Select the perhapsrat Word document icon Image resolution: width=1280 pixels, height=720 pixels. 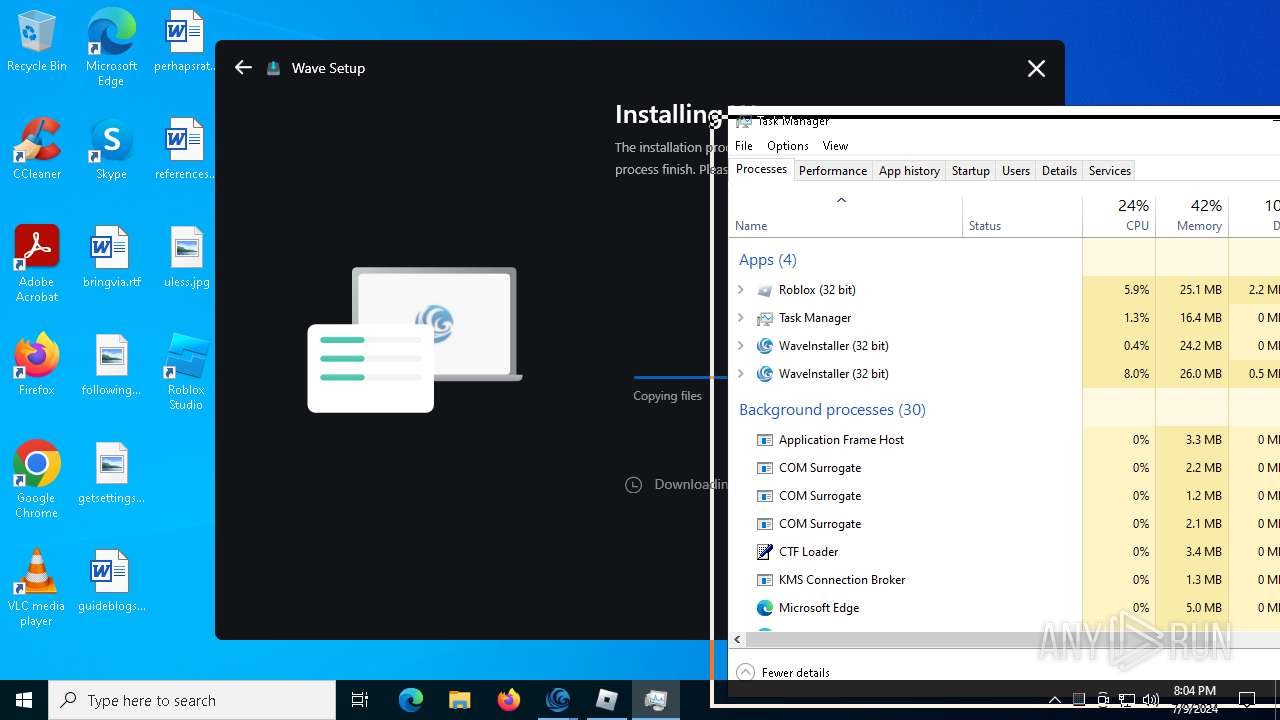[x=184, y=42]
